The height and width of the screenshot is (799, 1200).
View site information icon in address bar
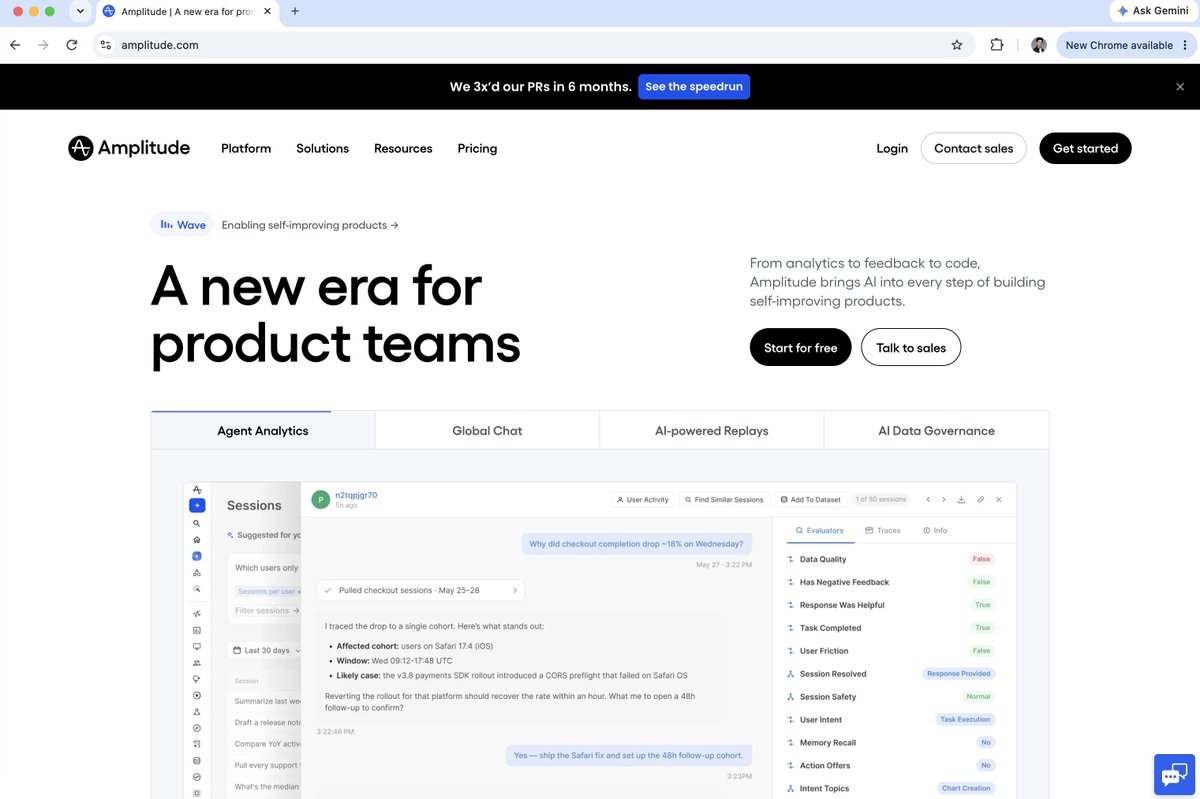coord(106,45)
